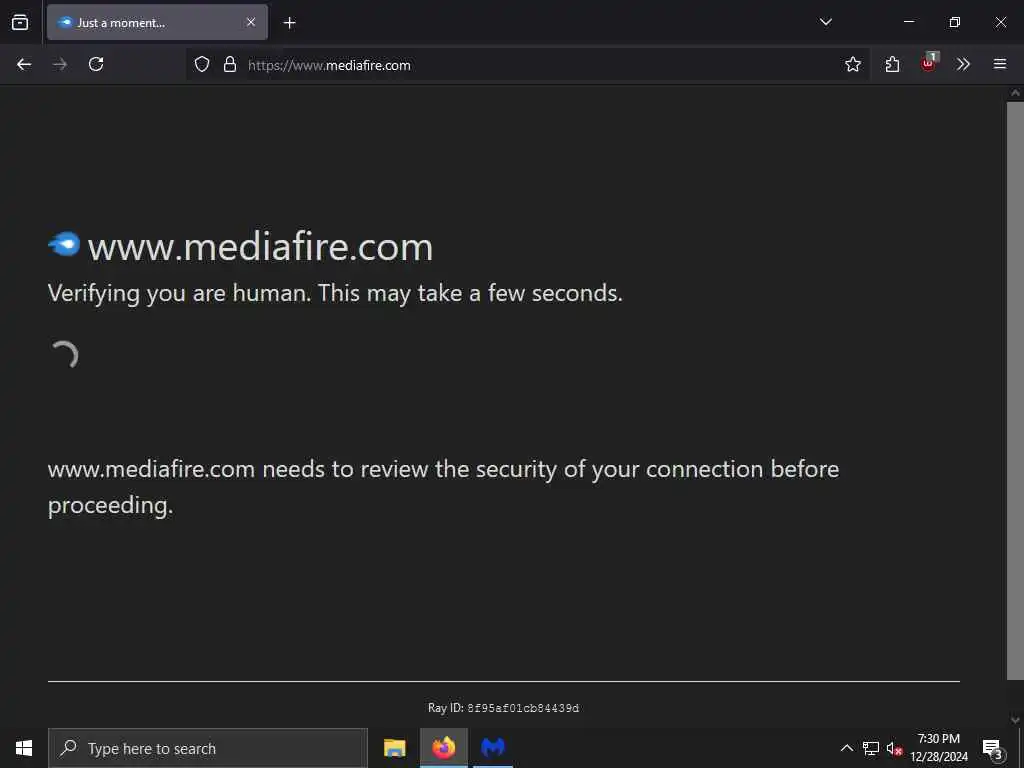1024x768 pixels.
Task: Open the Windows Start menu
Action: (x=24, y=748)
